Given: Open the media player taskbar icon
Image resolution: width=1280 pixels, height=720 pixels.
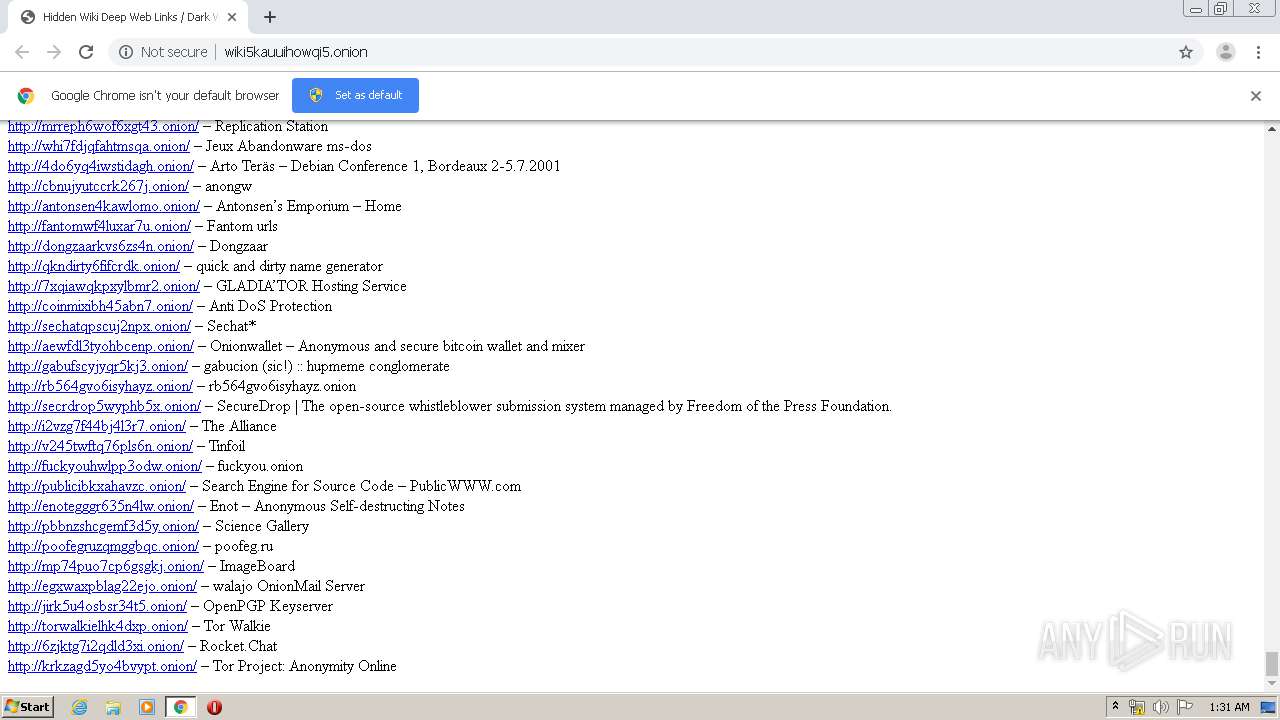Looking at the screenshot, I should [x=147, y=707].
